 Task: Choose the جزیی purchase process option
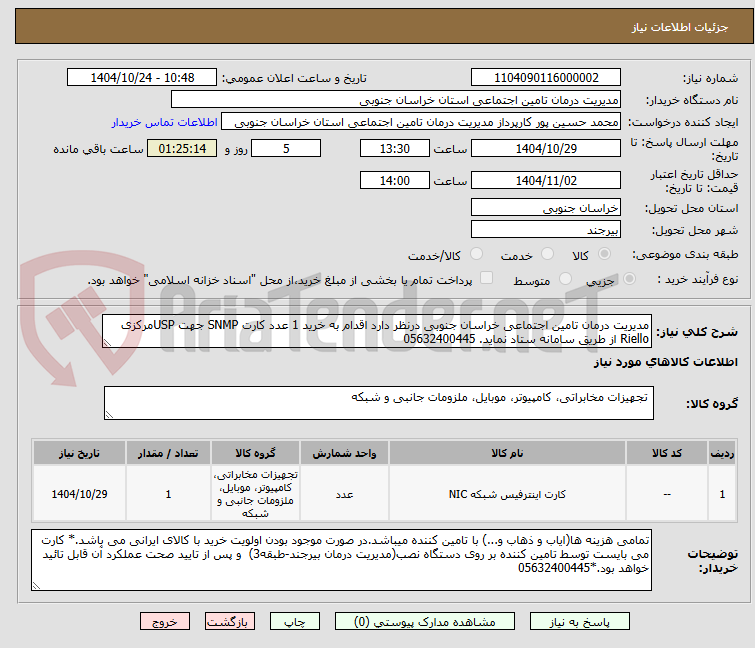[x=629, y=279]
